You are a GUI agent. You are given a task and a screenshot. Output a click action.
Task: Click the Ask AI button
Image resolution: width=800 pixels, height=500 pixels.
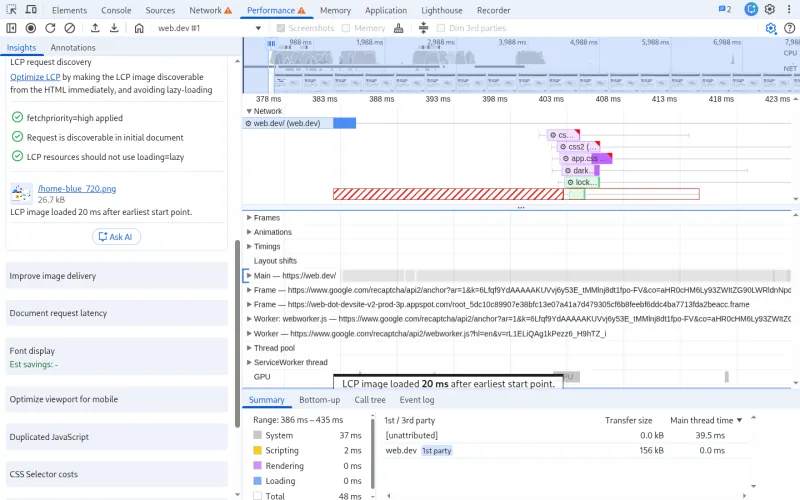pyautogui.click(x=116, y=237)
